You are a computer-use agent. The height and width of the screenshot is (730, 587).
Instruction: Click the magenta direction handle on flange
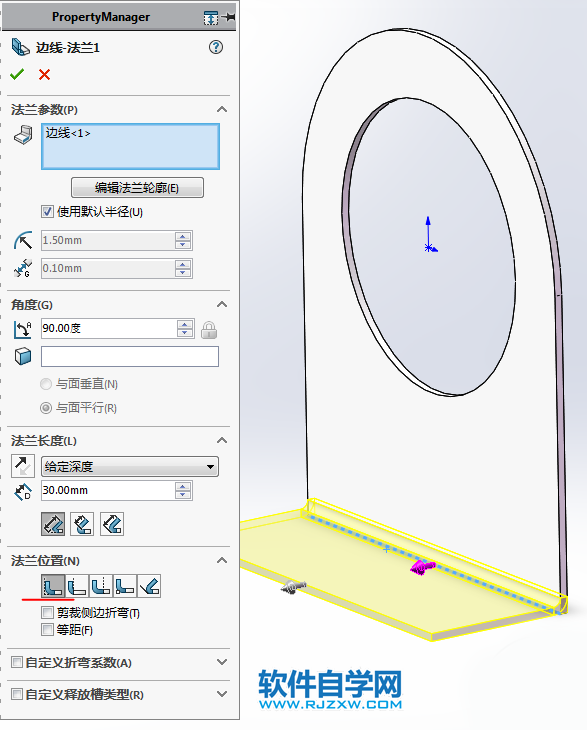tap(423, 567)
